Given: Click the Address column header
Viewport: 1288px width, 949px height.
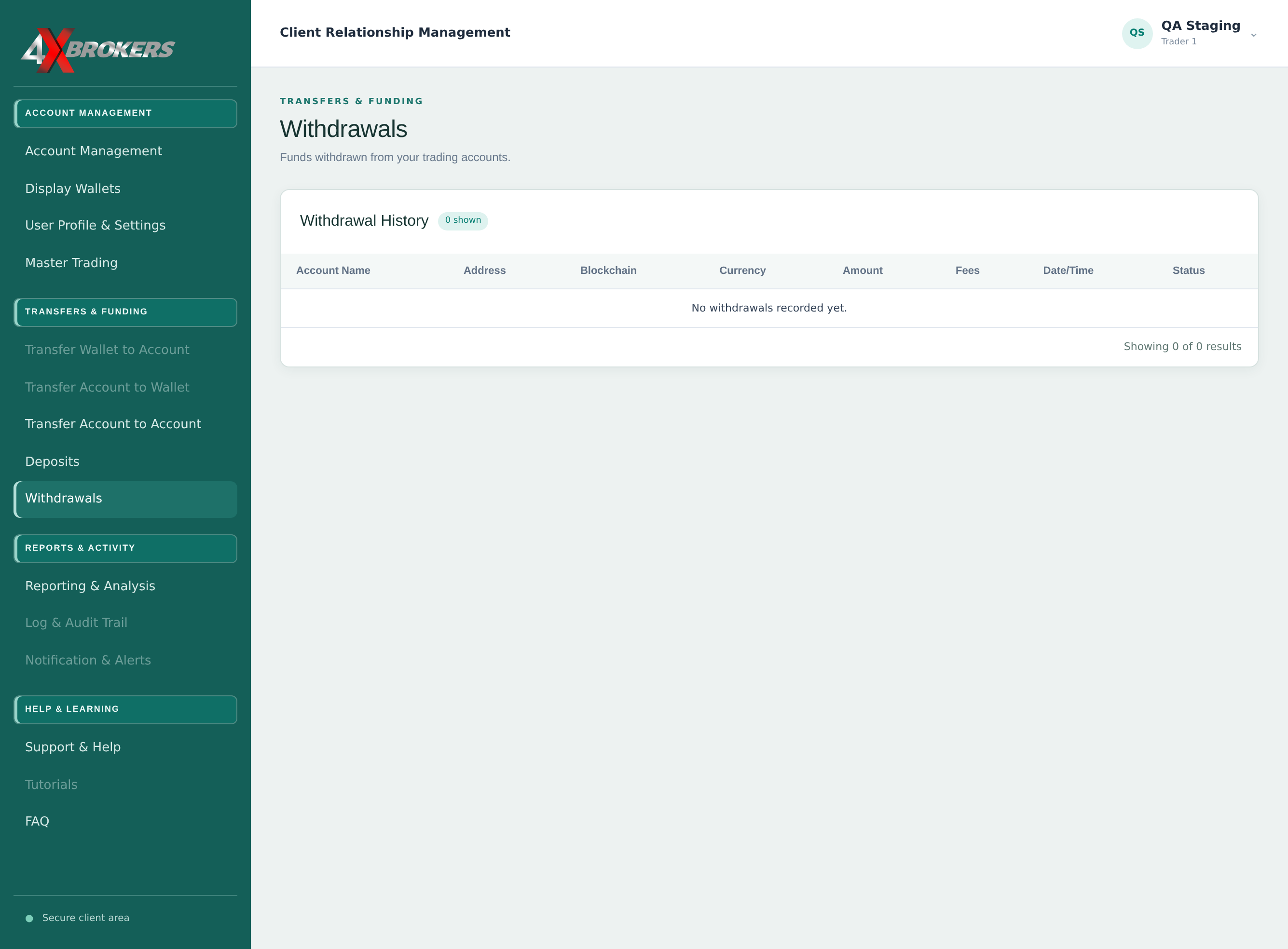Looking at the screenshot, I should tap(484, 271).
